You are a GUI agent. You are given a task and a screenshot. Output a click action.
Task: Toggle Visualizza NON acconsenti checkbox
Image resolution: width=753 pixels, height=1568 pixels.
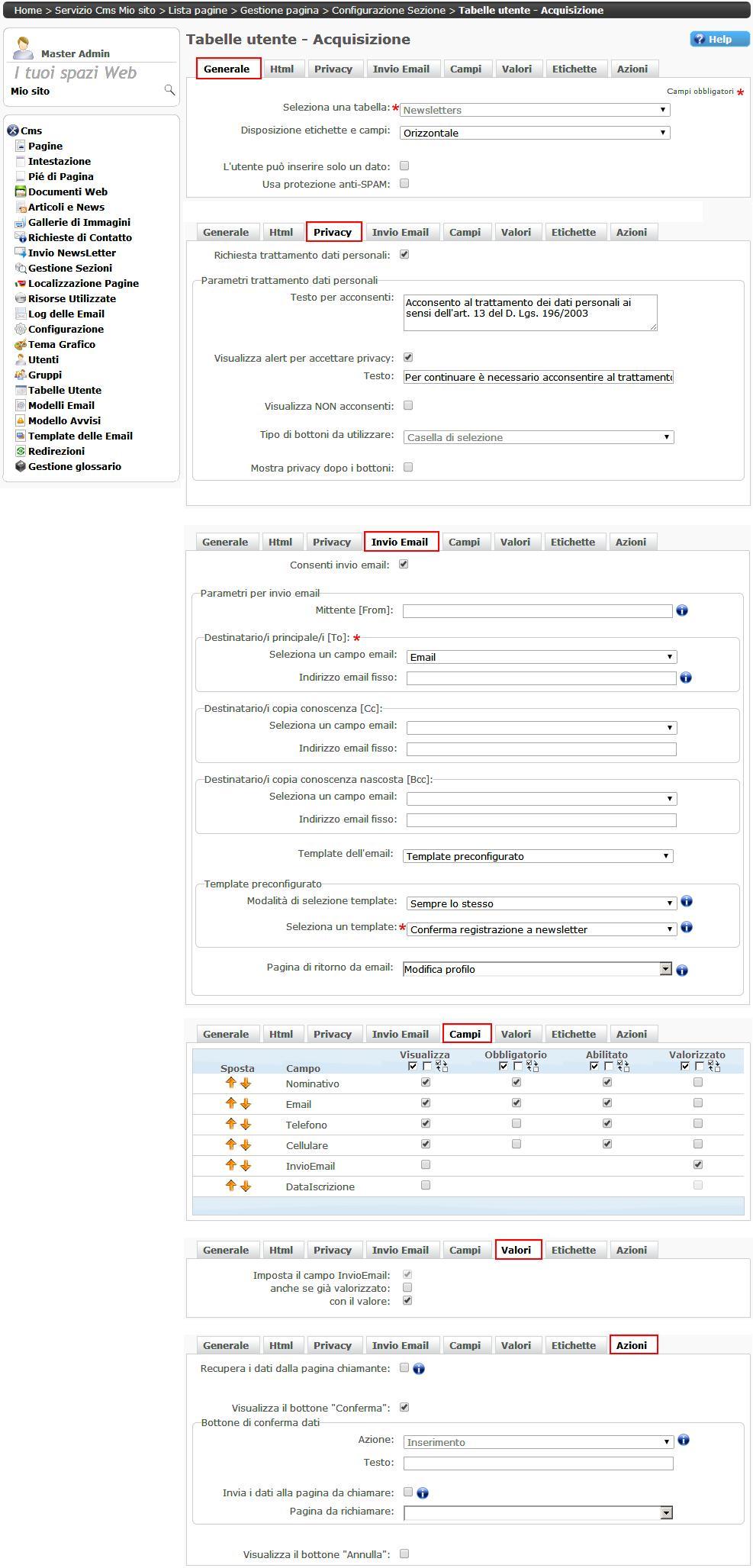click(408, 405)
